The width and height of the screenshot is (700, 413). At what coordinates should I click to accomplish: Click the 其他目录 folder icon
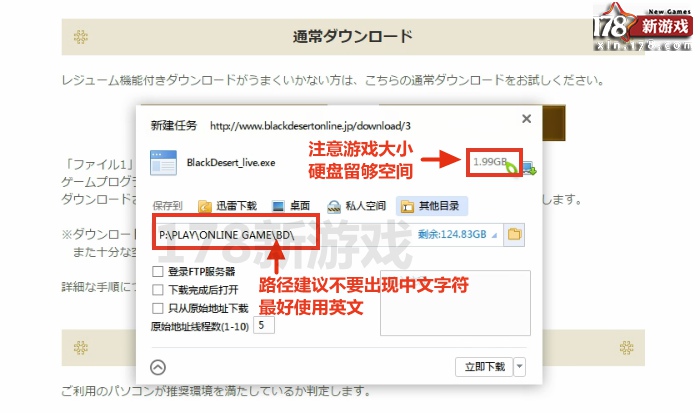(407, 207)
